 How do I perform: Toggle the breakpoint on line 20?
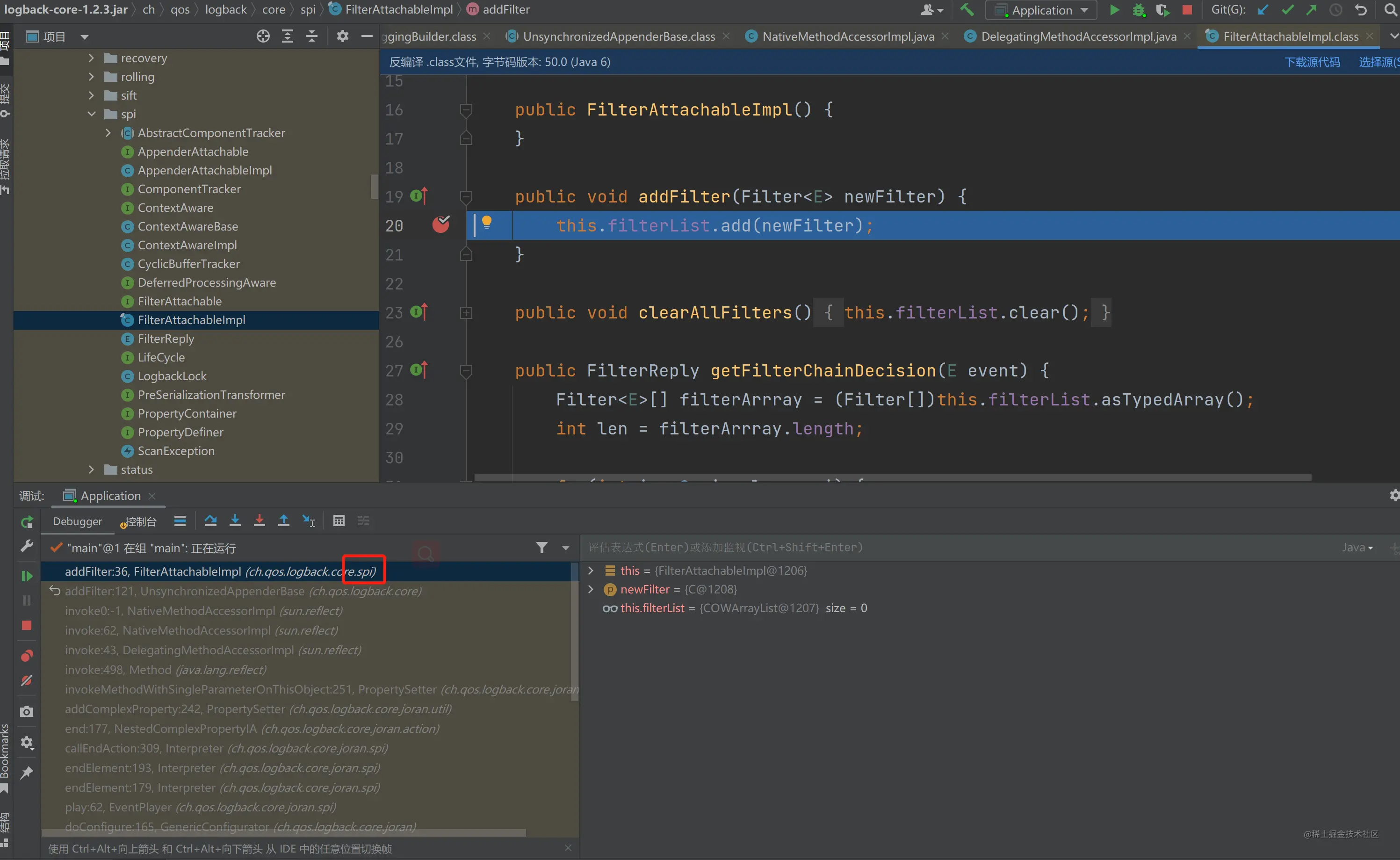440,225
